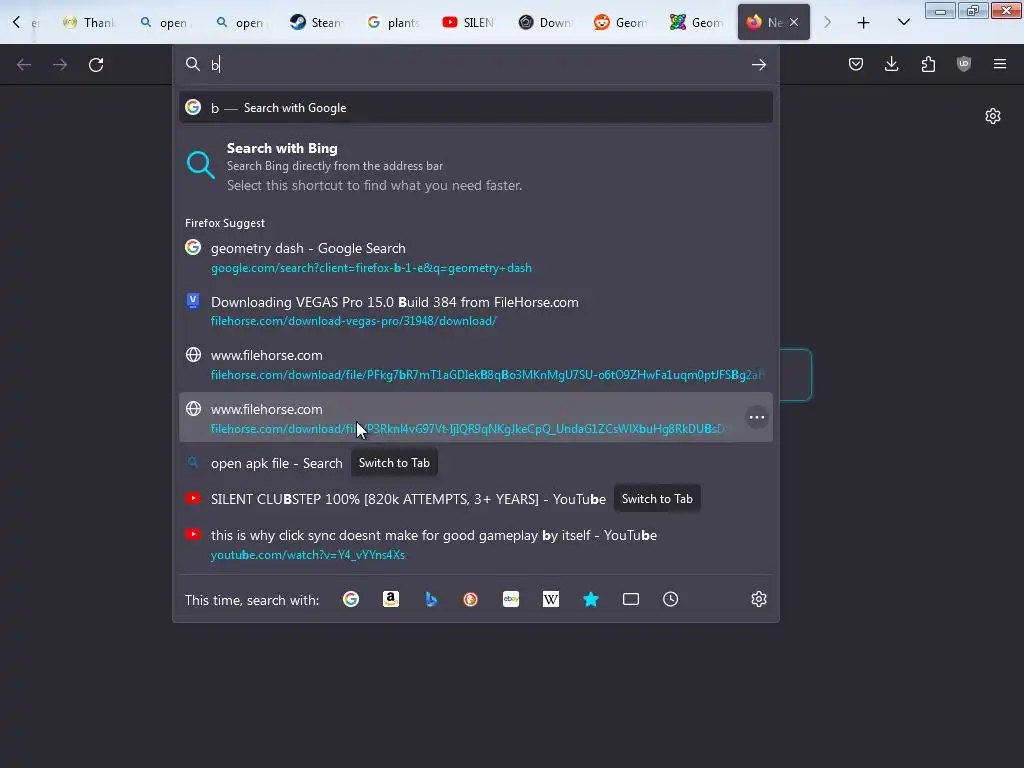The height and width of the screenshot is (768, 1024).
Task: Open Save to Pocket icon
Action: [856, 64]
